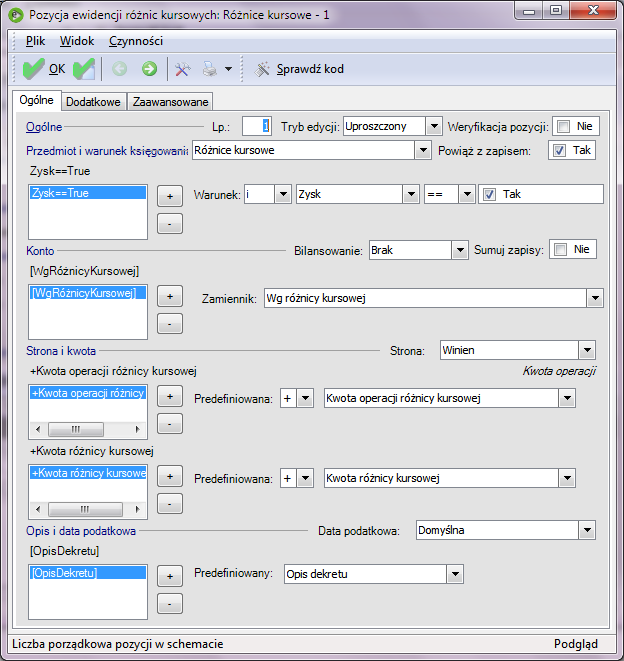Click the save-and-close checkmark with document icon
This screenshot has width=624, height=661.
(84, 69)
